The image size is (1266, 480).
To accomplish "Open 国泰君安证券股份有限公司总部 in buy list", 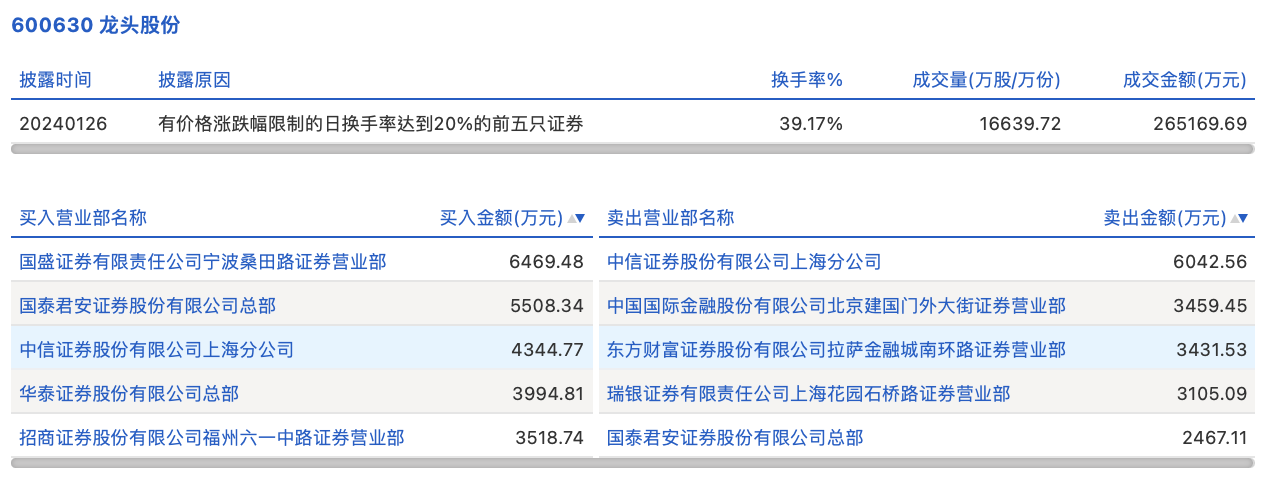I will (148, 306).
